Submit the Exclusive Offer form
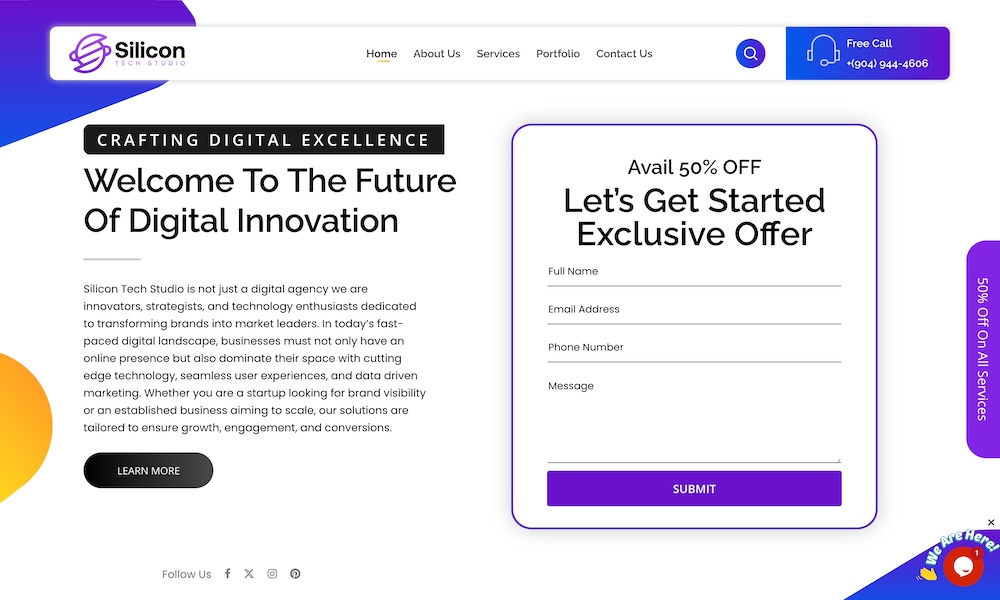Screen dimensions: 1000x600 click(x=694, y=489)
